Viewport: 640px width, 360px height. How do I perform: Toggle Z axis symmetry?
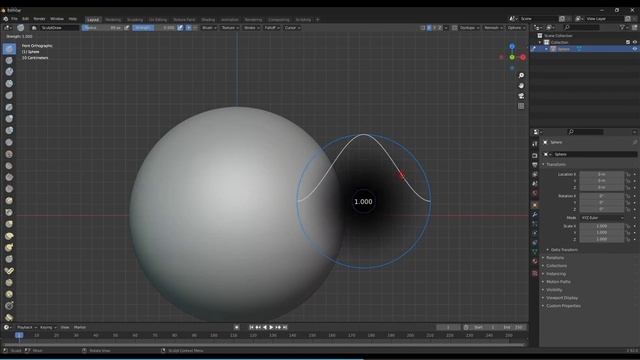[440, 28]
